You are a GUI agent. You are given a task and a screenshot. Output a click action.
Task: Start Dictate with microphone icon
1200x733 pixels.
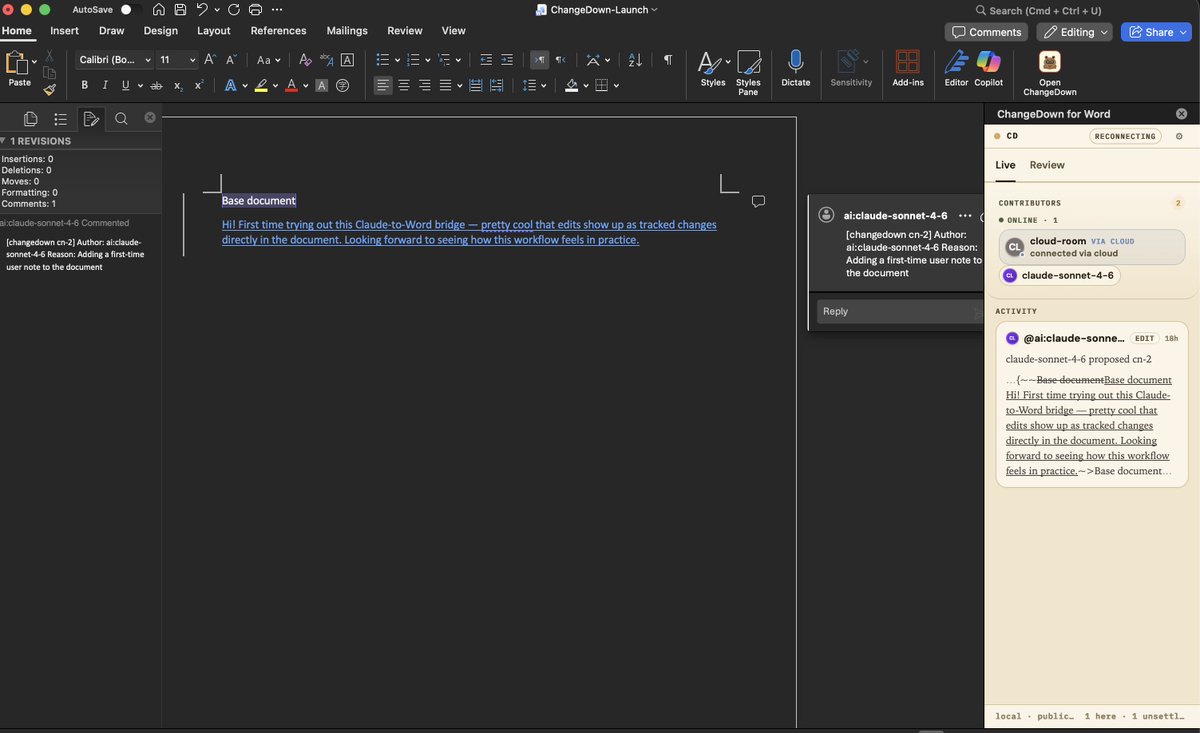[x=796, y=69]
